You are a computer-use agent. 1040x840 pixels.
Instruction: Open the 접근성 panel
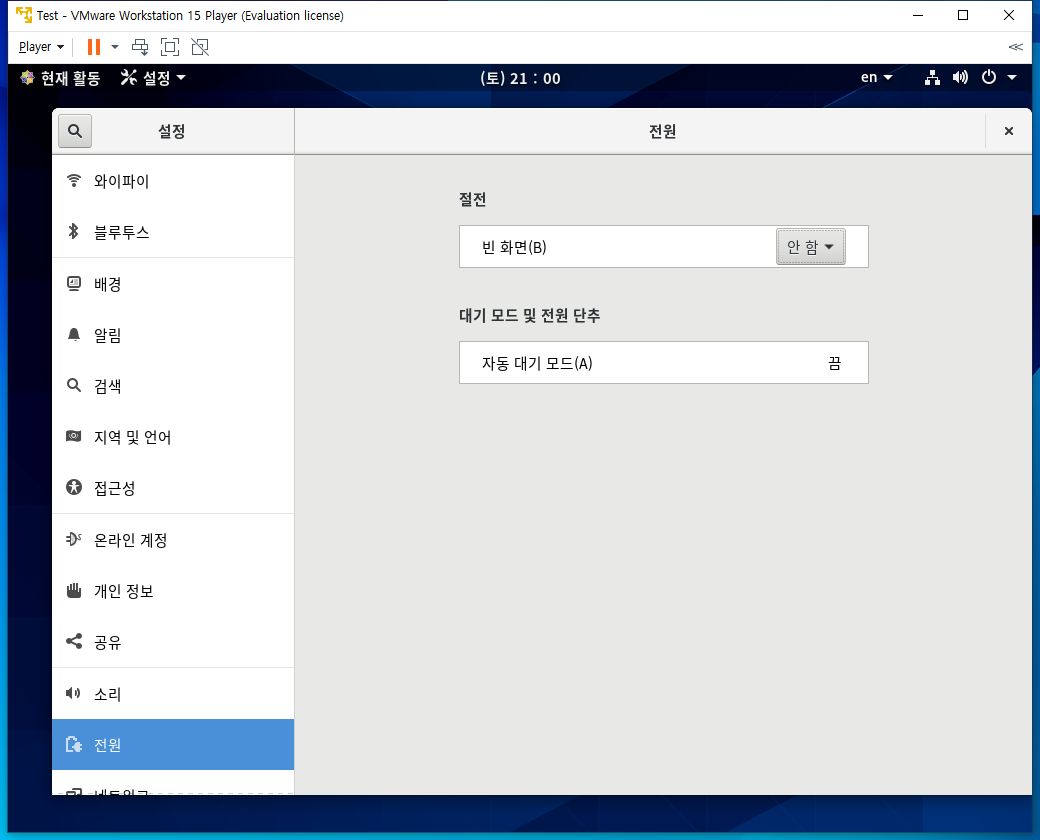click(173, 488)
